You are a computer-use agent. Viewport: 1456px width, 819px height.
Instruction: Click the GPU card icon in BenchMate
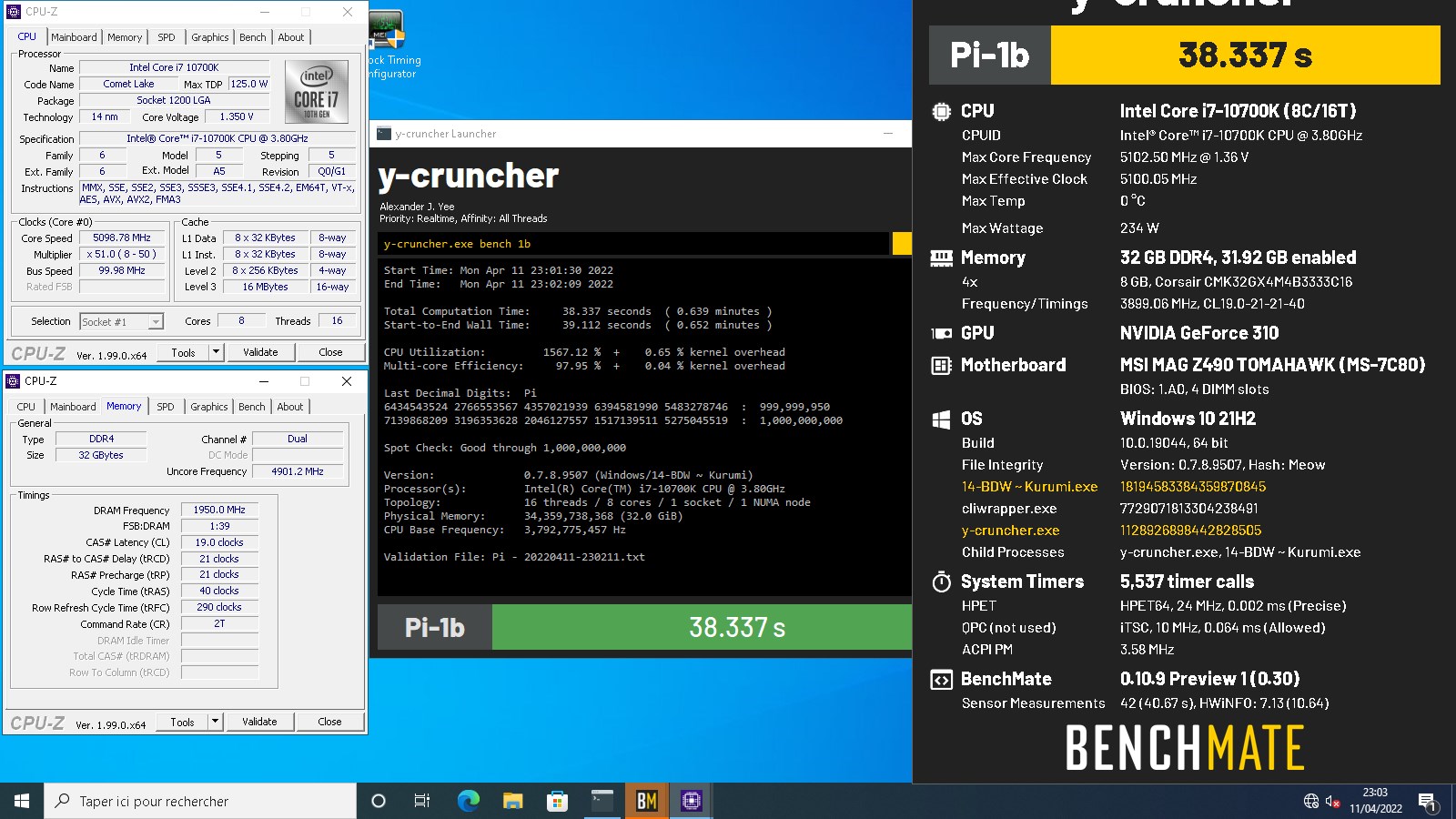coord(941,333)
